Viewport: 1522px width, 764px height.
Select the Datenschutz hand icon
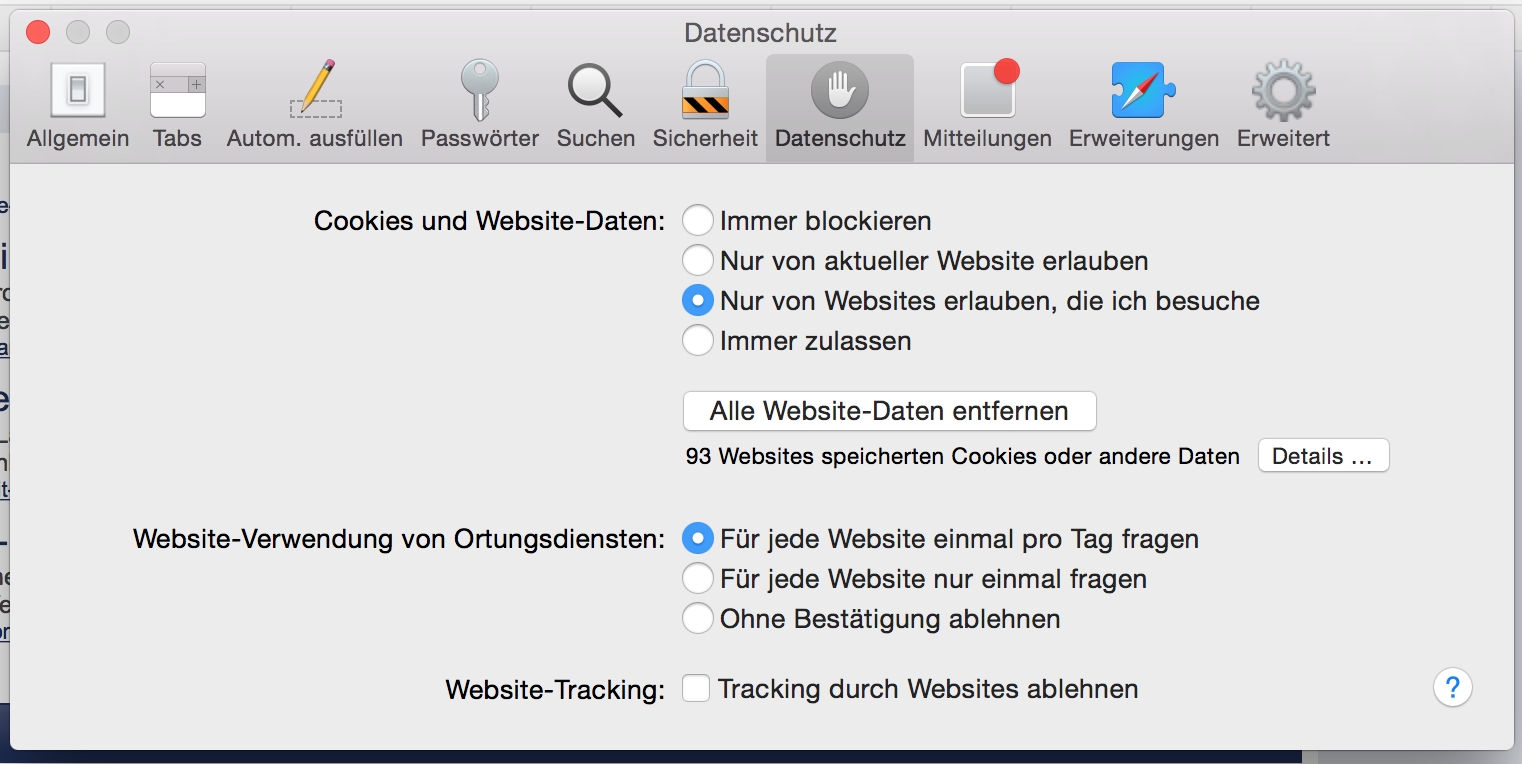[840, 92]
